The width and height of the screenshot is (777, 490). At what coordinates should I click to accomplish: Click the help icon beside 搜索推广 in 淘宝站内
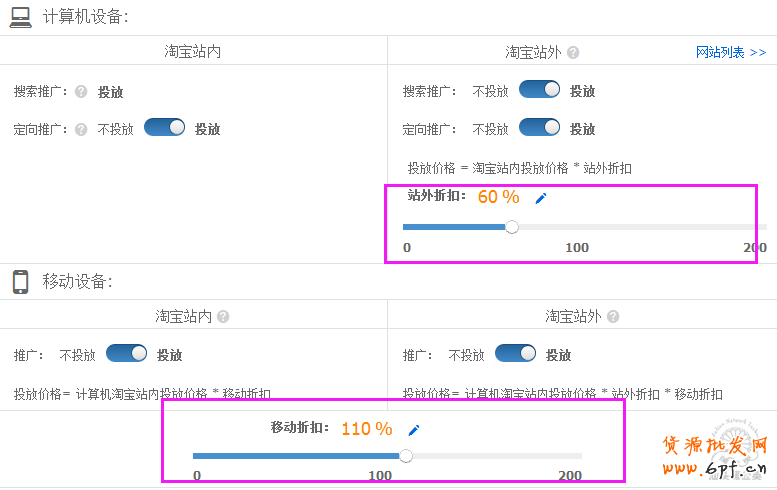[81, 92]
